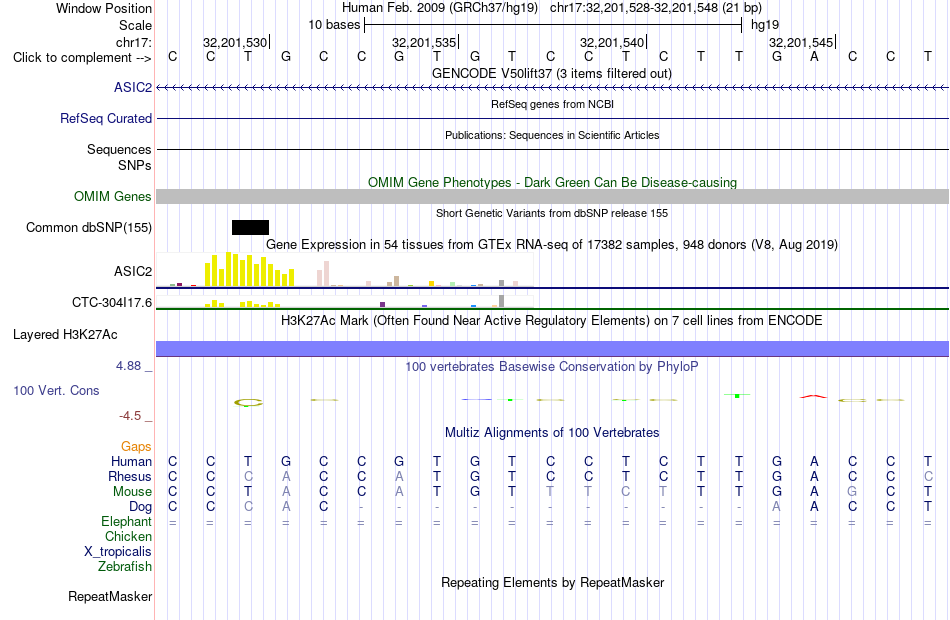Select the Mouse species row label
Viewport: 950px width, 620px height.
[132, 492]
